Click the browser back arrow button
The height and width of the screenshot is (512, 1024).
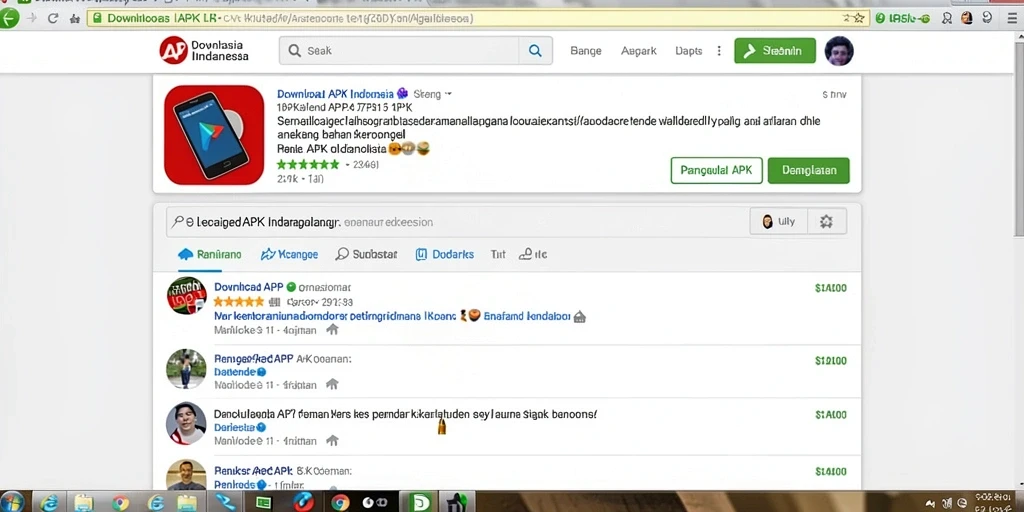point(8,18)
